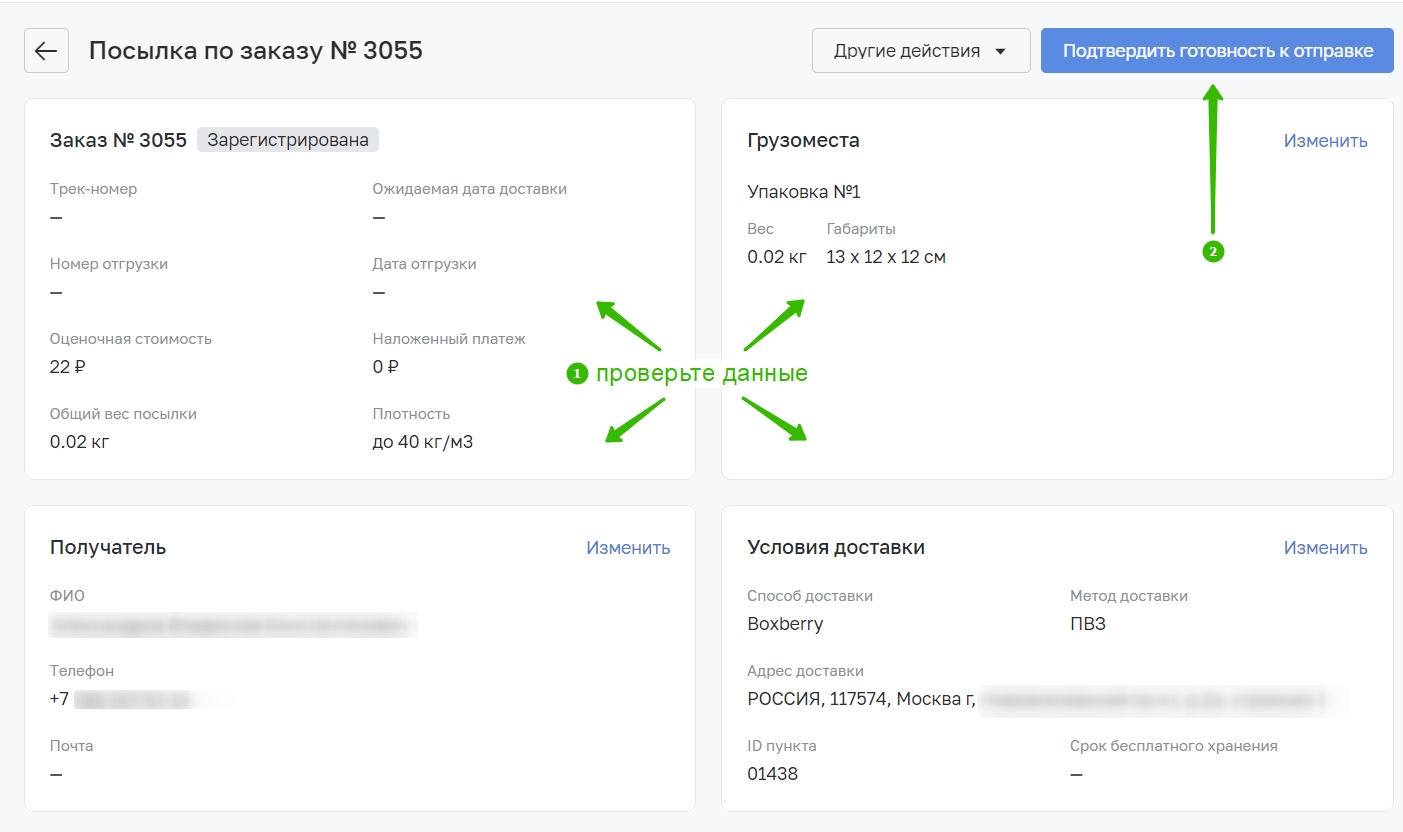The width and height of the screenshot is (1403, 832).
Task: Click the pickup point ID '01438'
Action: 773,774
